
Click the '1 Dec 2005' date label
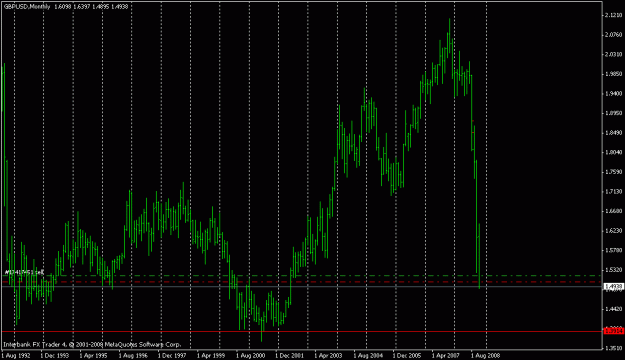(407, 355)
